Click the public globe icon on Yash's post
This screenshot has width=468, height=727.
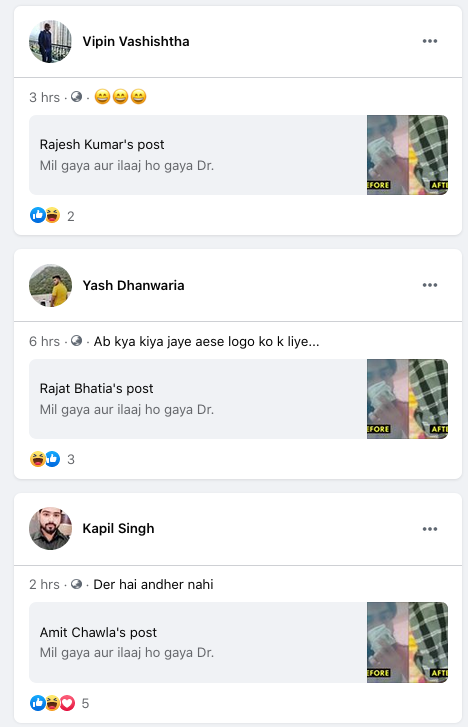pyautogui.click(x=77, y=341)
